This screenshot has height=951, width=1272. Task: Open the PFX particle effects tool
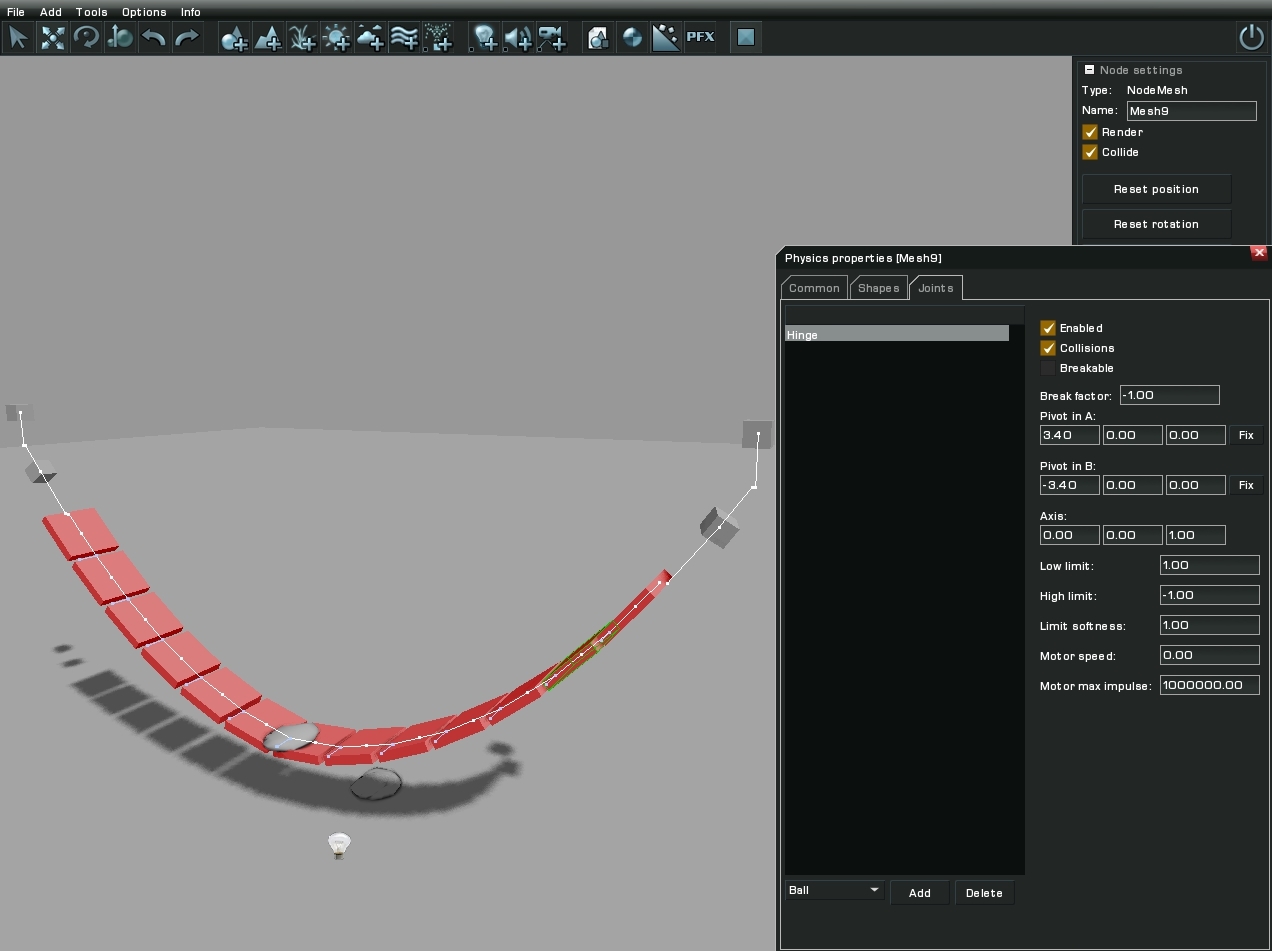(701, 38)
